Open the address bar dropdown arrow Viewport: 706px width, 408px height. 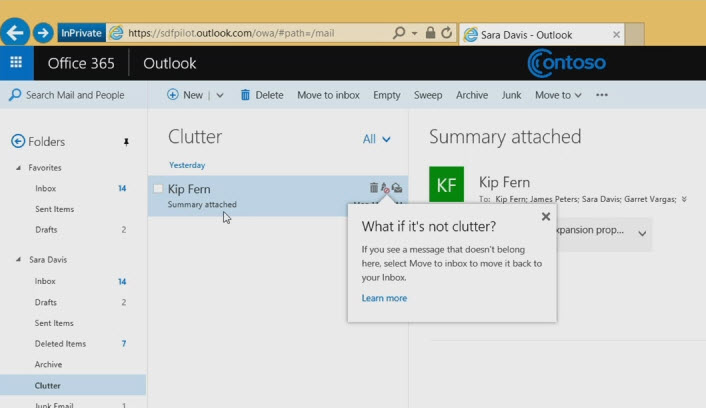(415, 33)
